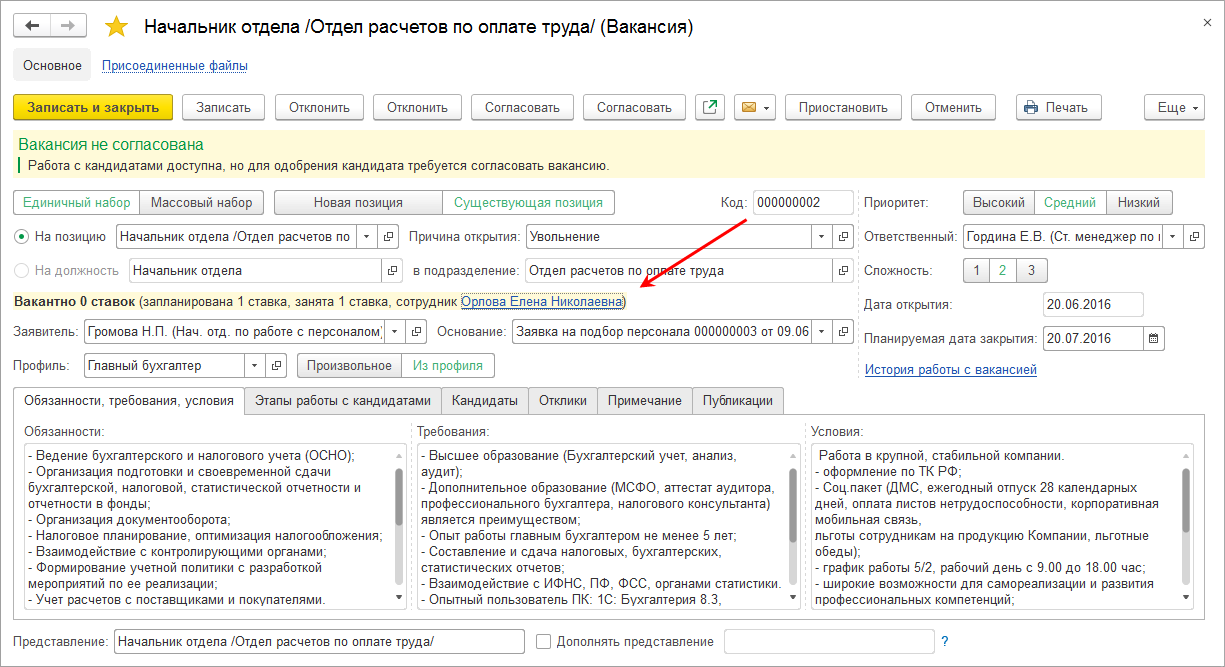Add vacancy to favorites with star icon

pyautogui.click(x=116, y=27)
